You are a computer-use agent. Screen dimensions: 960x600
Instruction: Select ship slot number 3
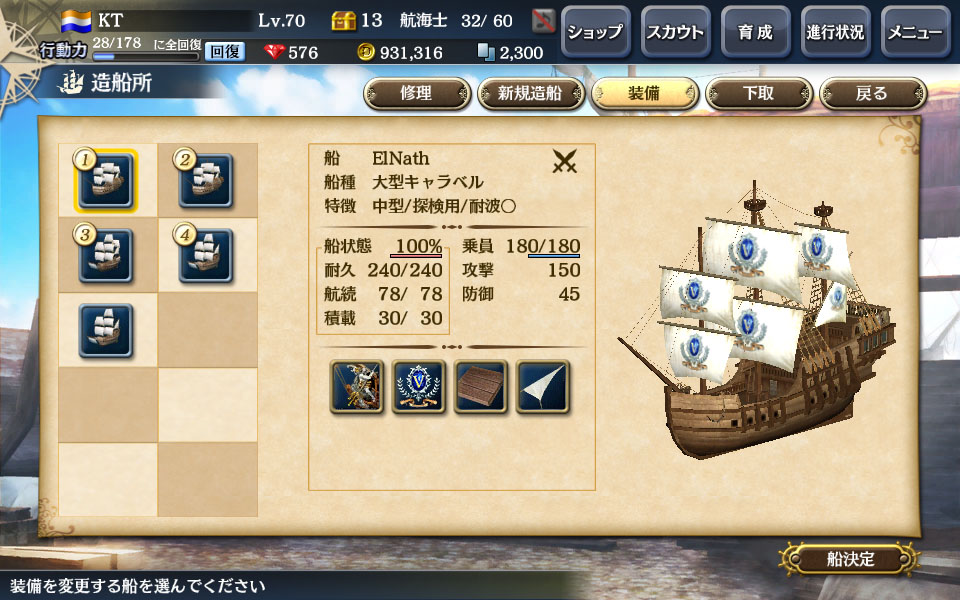click(106, 256)
